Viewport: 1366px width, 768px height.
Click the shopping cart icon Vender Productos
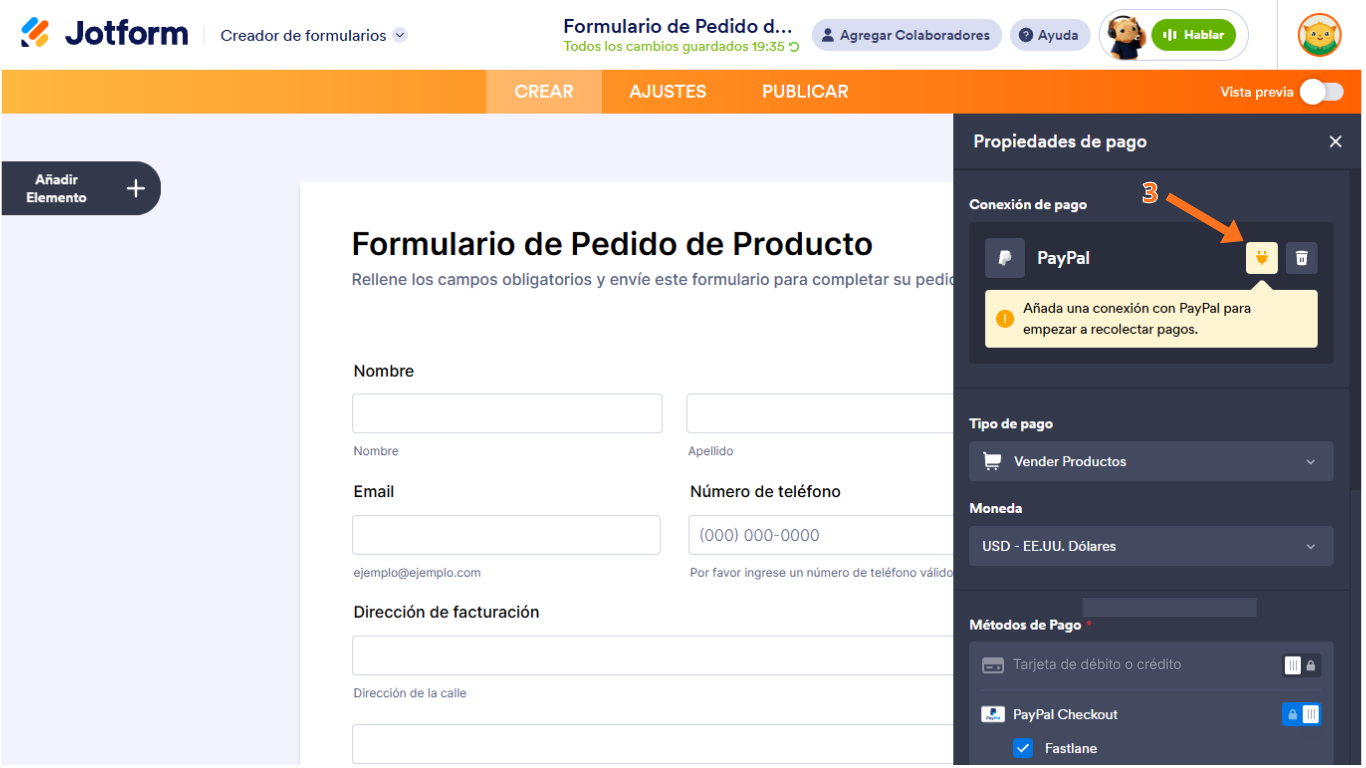coord(992,461)
